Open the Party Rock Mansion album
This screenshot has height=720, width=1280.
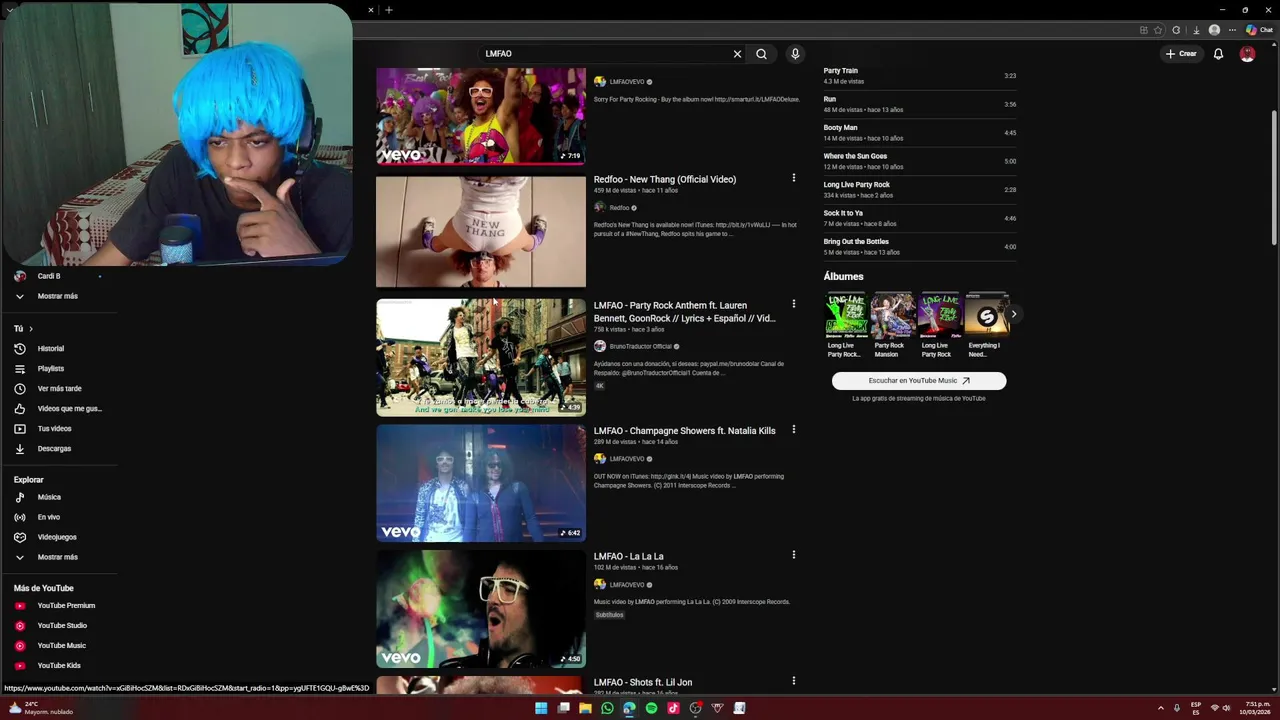[891, 326]
